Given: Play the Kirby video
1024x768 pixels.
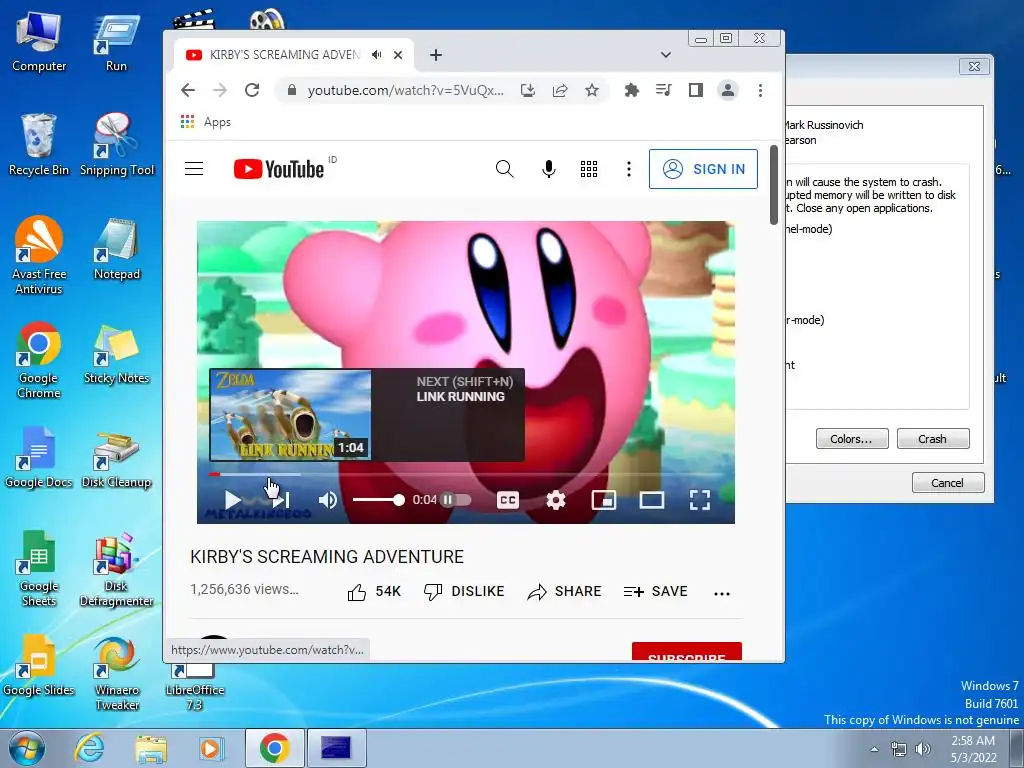Looking at the screenshot, I should tap(232, 500).
